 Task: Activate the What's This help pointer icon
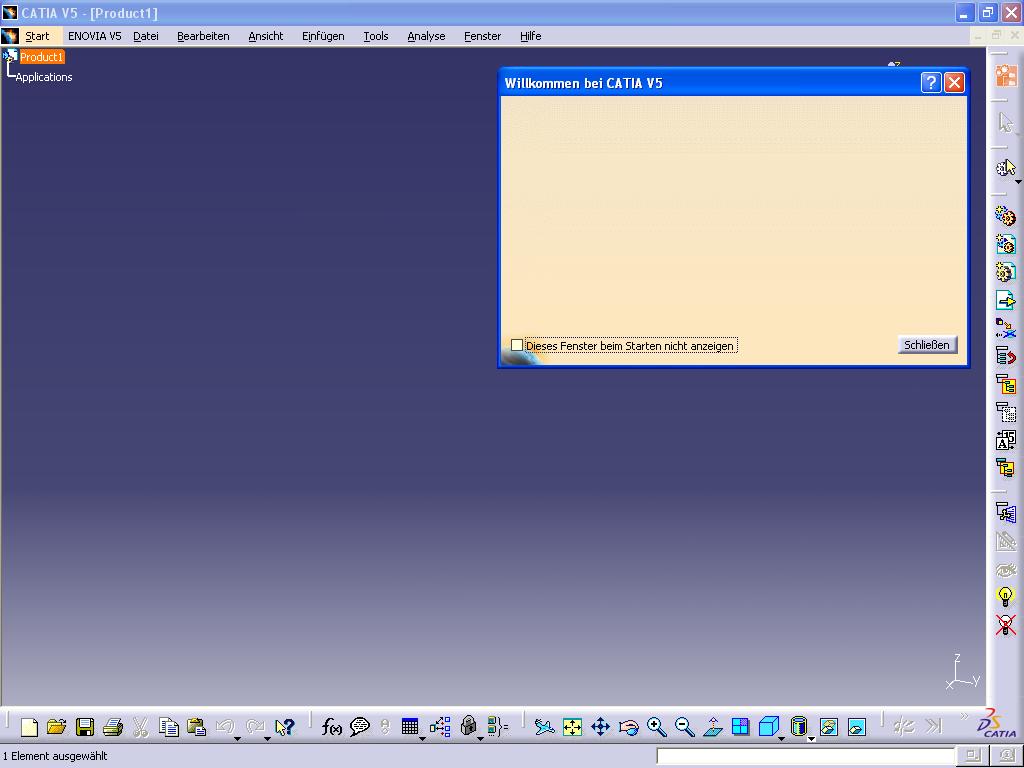(285, 727)
